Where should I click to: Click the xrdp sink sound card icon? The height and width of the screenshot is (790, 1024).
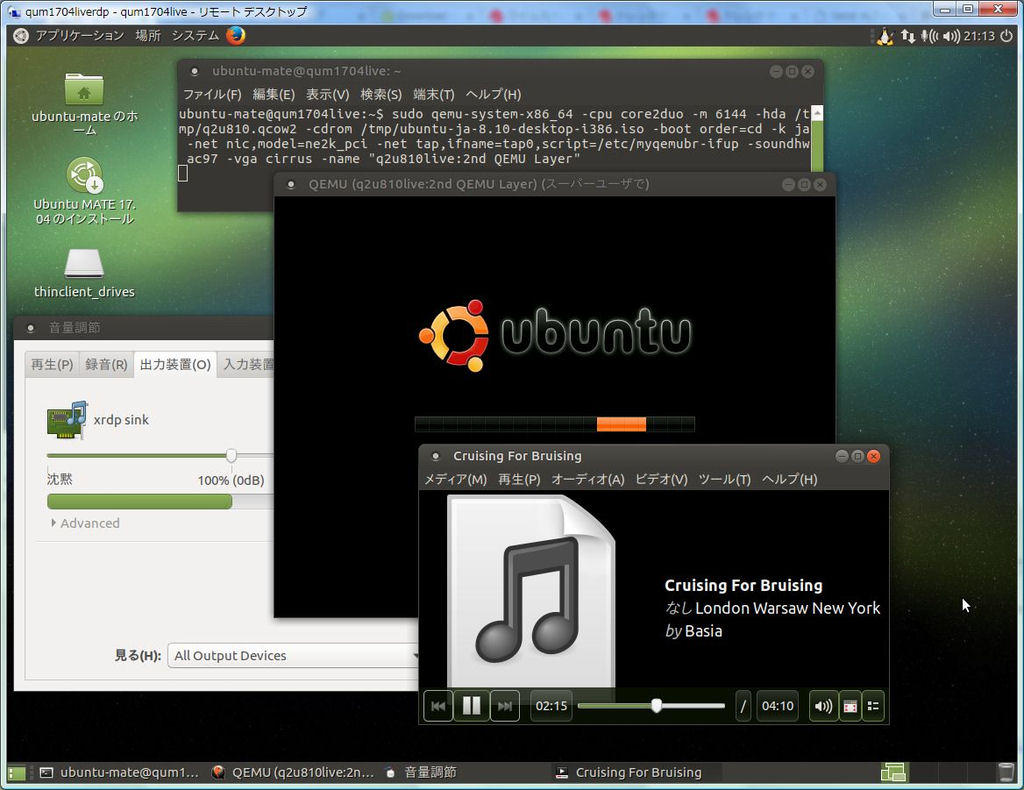[x=67, y=420]
